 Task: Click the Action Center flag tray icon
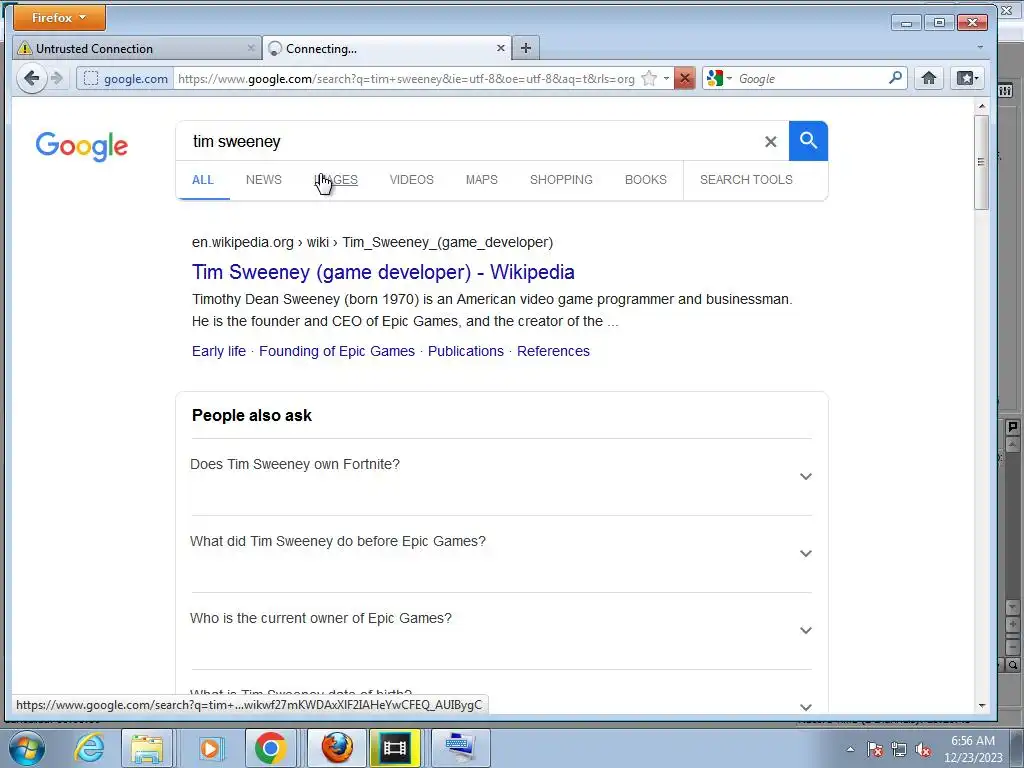click(x=875, y=749)
